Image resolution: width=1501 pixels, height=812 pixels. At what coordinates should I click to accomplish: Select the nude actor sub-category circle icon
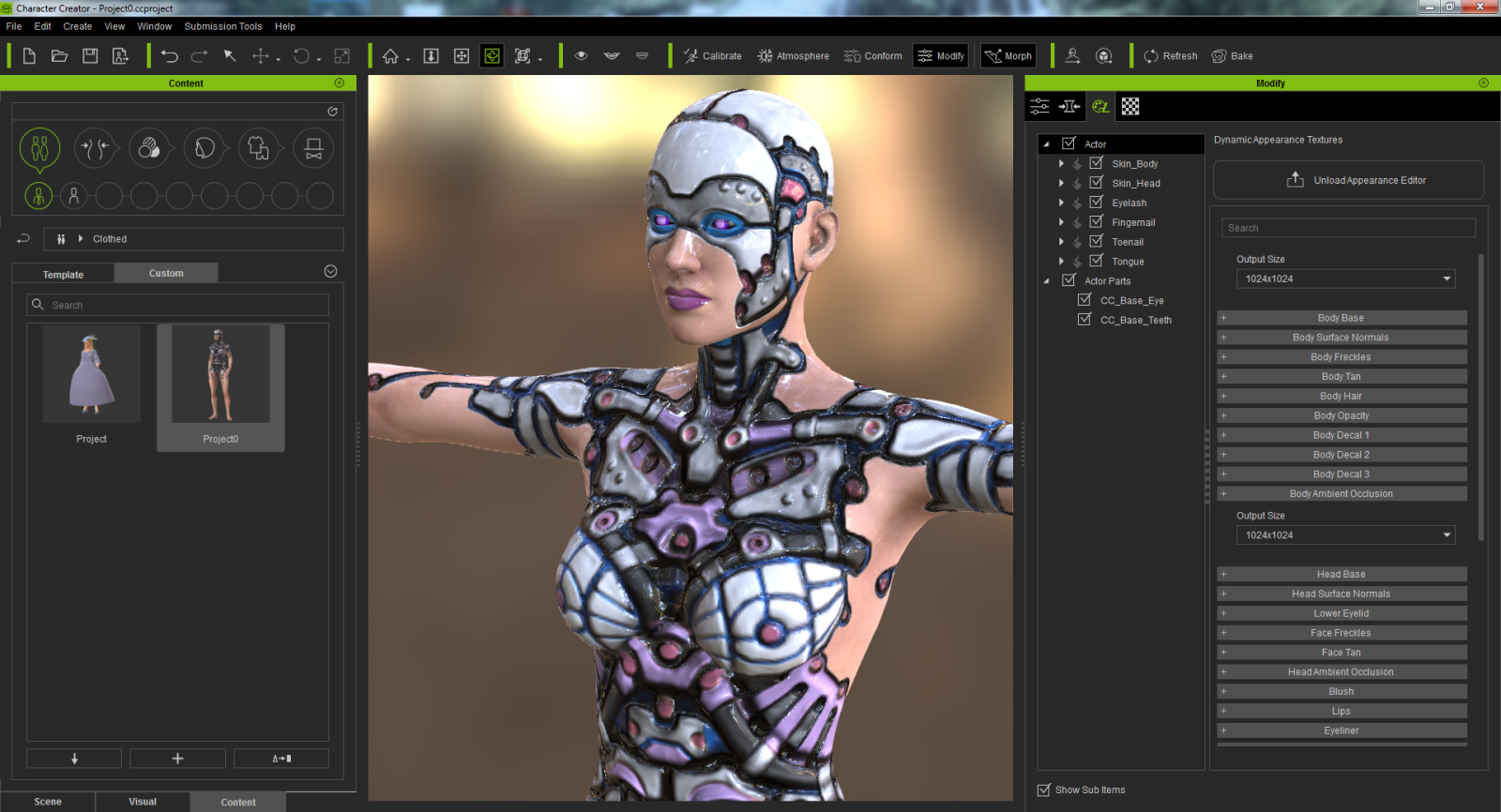[74, 196]
